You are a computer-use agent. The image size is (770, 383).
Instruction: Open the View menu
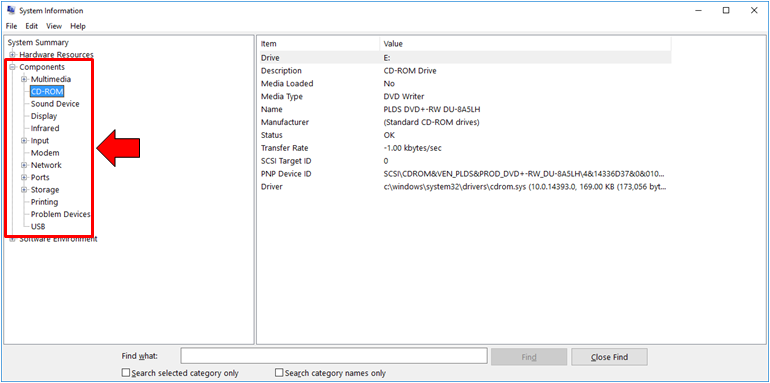(x=54, y=26)
